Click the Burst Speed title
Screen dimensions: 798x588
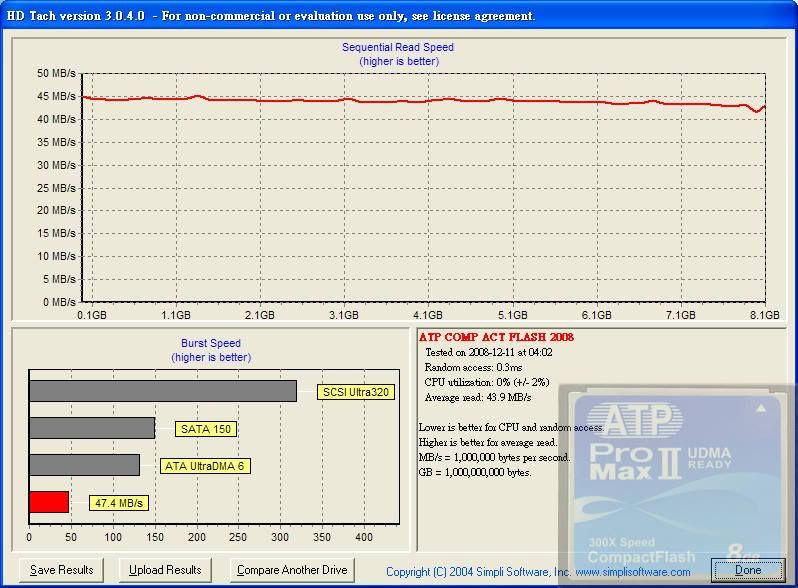211,343
